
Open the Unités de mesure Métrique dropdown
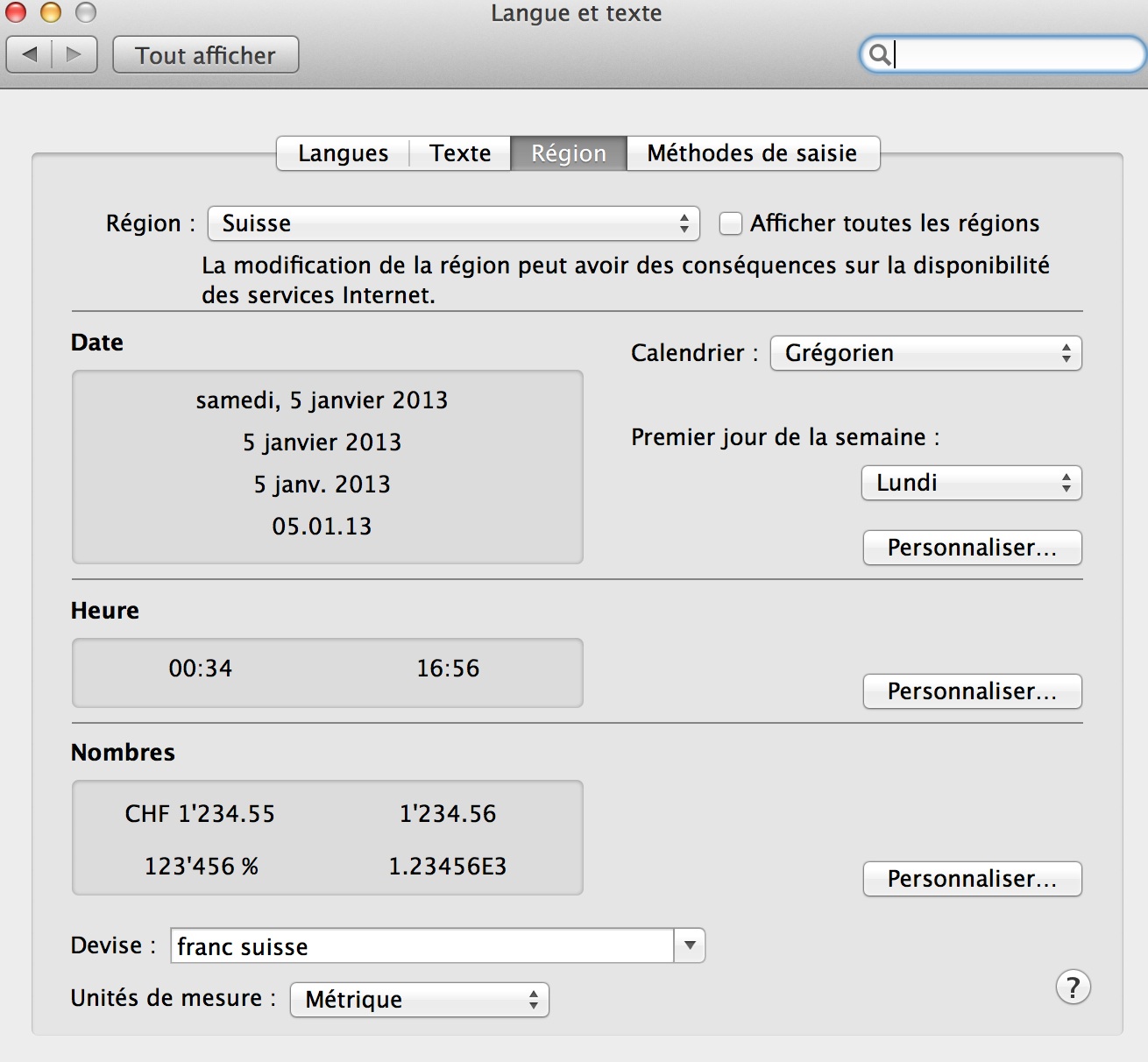(x=419, y=1000)
